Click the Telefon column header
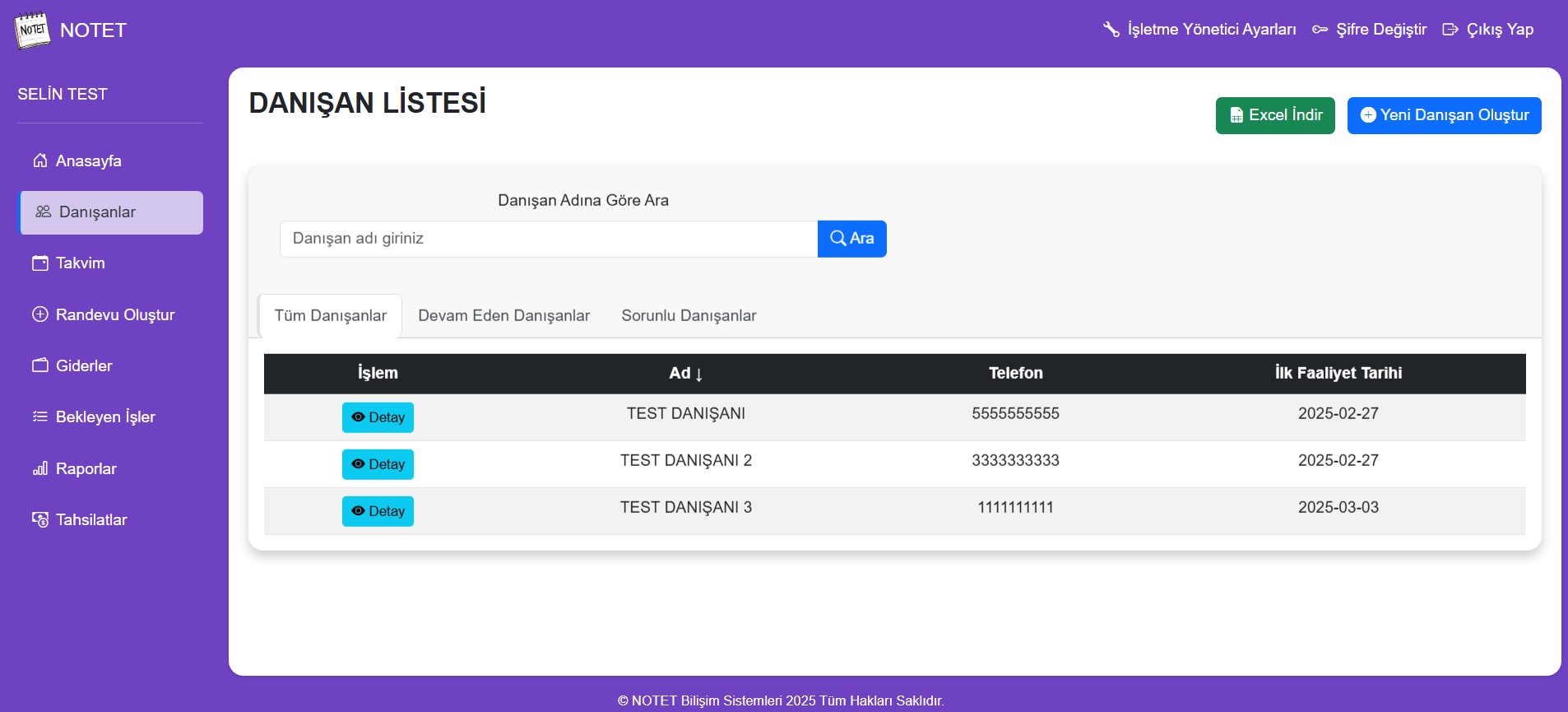The width and height of the screenshot is (1568, 712). 1015,373
